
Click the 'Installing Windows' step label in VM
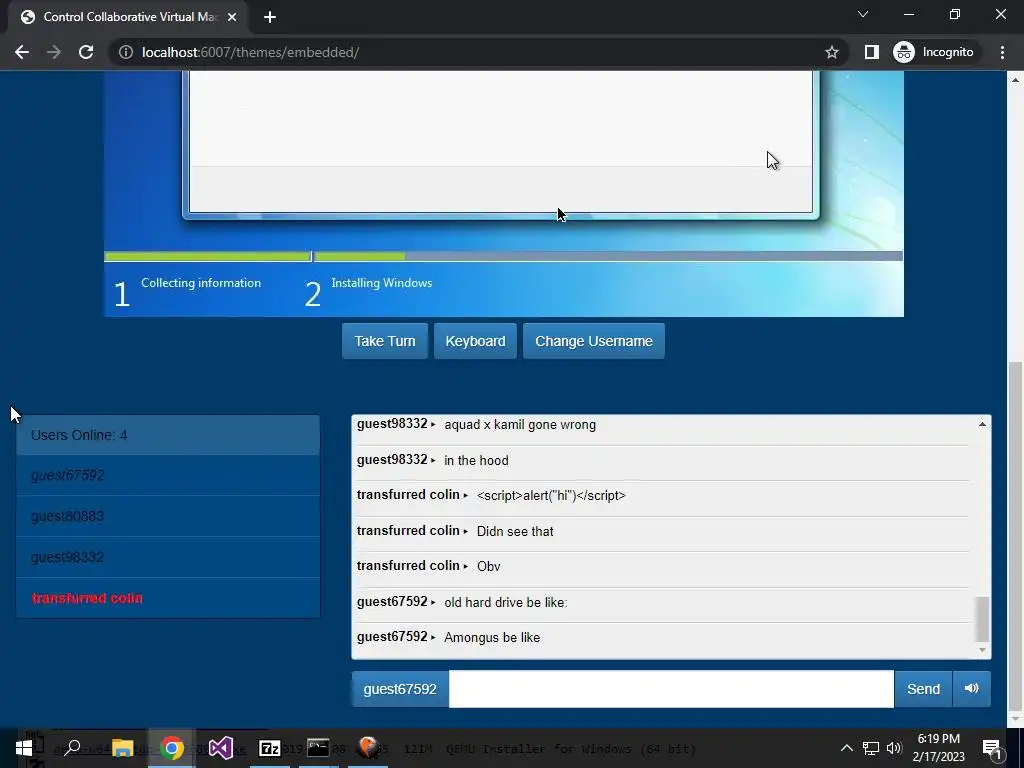[381, 283]
